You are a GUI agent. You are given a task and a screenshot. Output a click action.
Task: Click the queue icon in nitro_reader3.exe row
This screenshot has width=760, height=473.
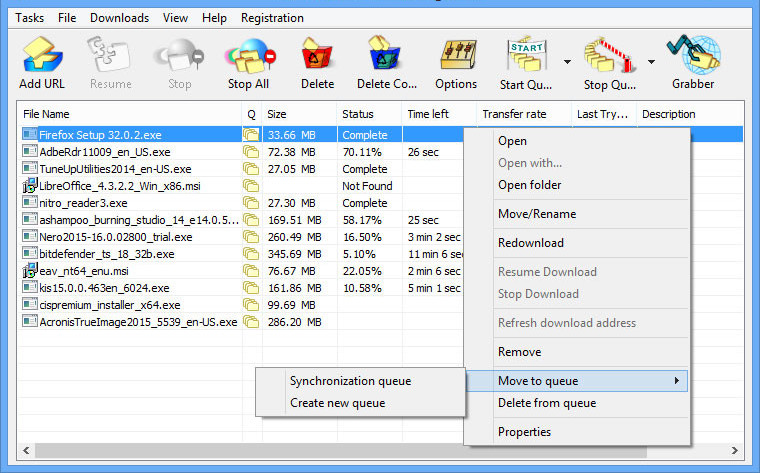pos(251,203)
